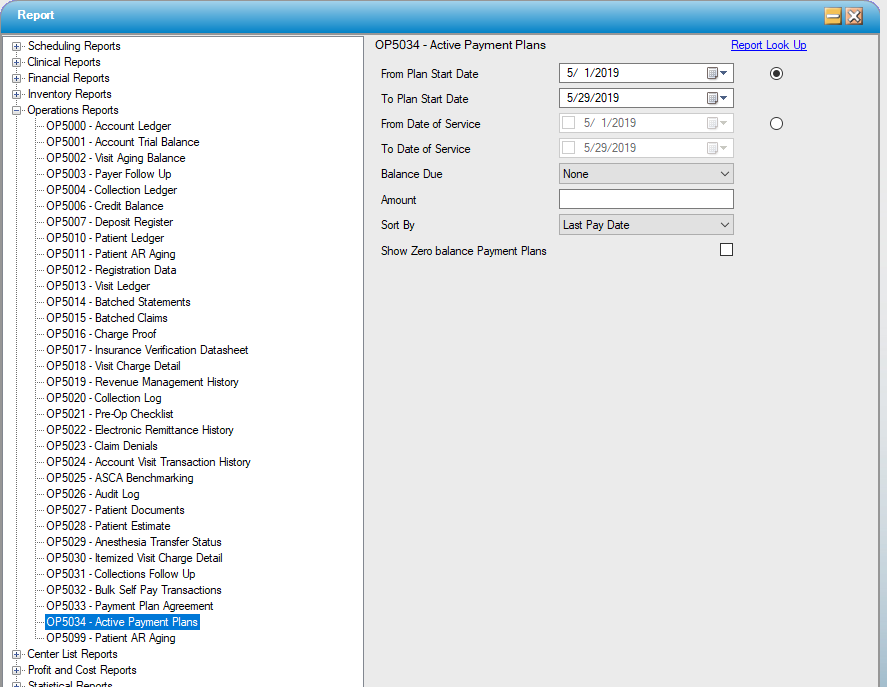Expand Center List Reports node

pyautogui.click(x=17, y=654)
